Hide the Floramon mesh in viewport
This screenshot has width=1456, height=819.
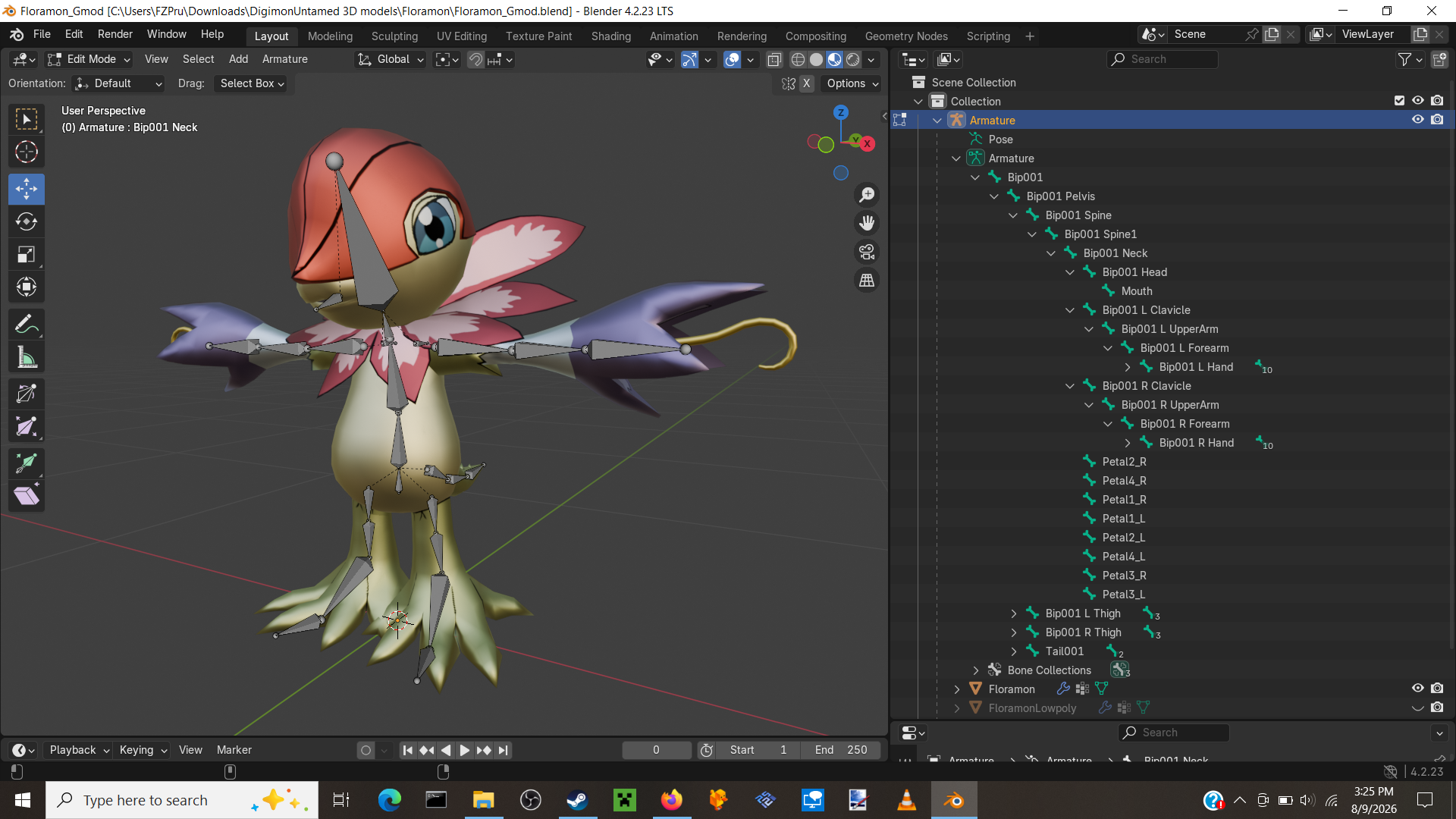(x=1417, y=689)
